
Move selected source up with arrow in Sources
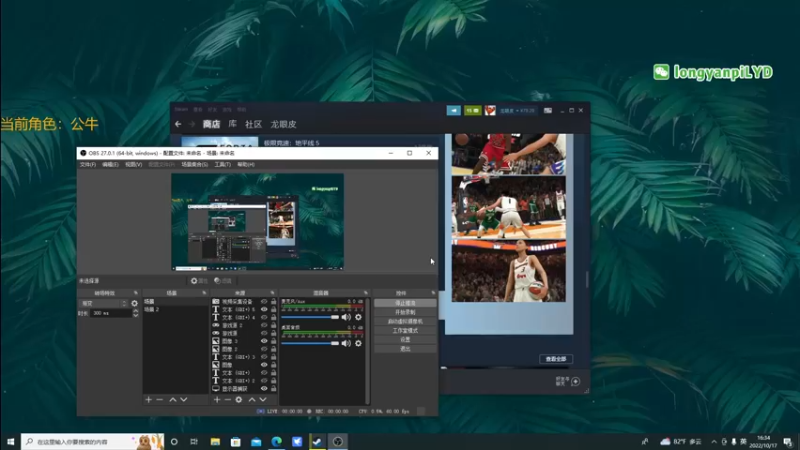(252, 399)
